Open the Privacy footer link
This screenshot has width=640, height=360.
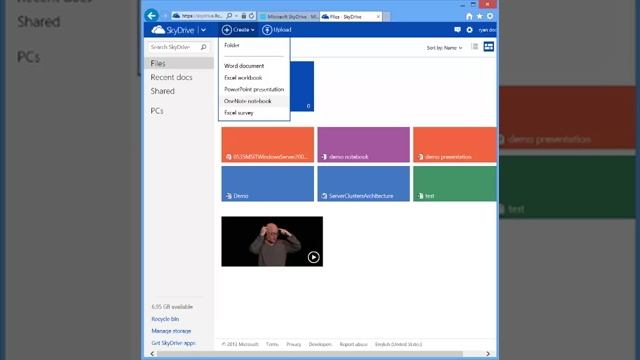293,344
